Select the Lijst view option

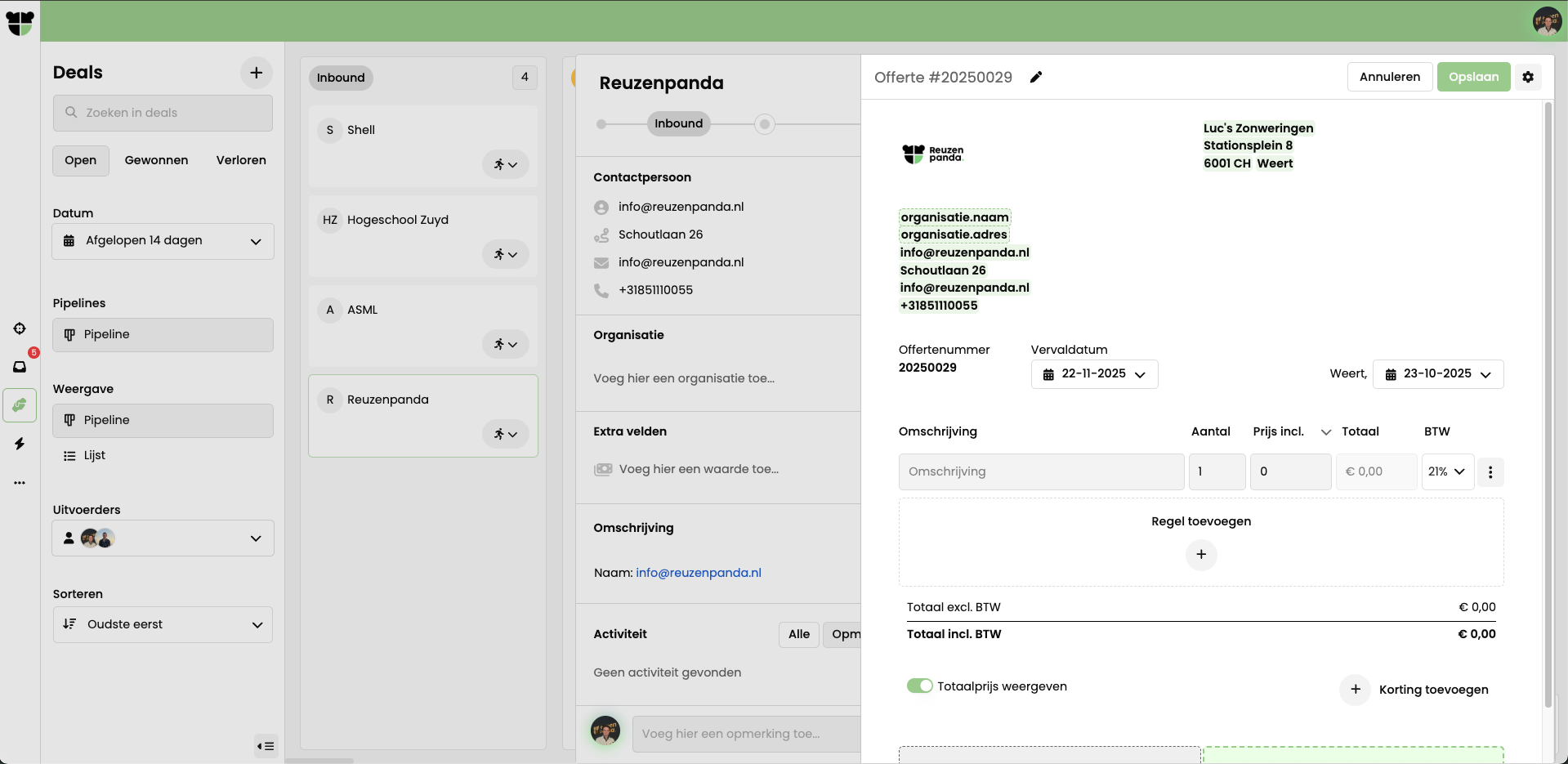tap(94, 455)
